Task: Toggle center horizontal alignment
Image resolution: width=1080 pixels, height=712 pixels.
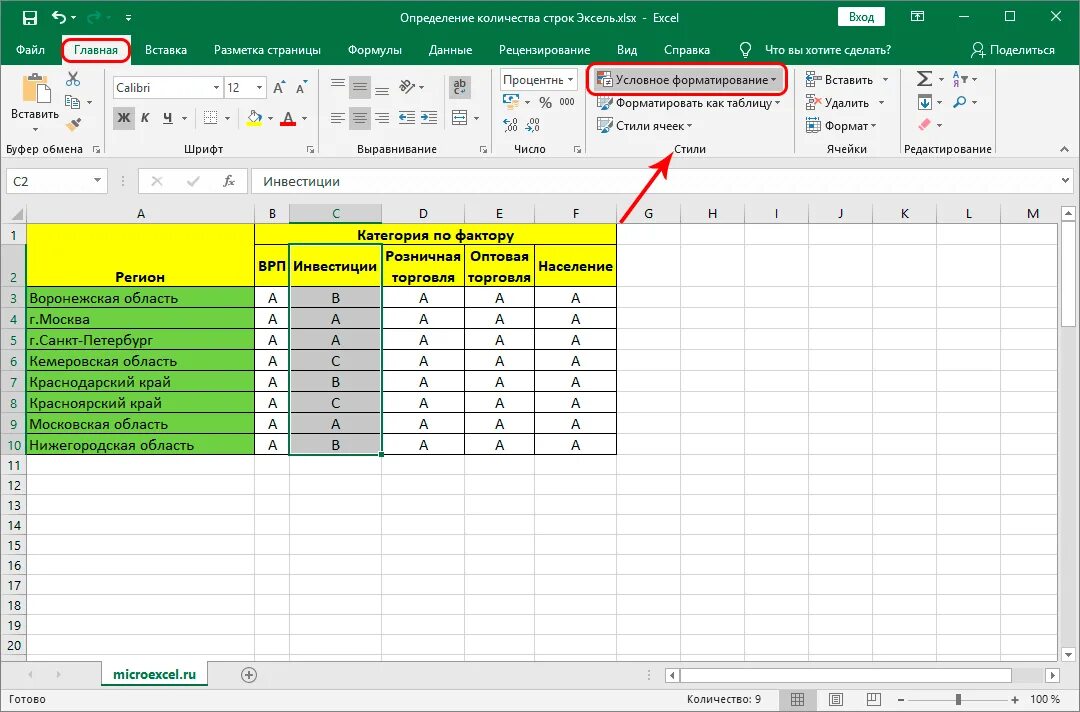Action: 360,118
